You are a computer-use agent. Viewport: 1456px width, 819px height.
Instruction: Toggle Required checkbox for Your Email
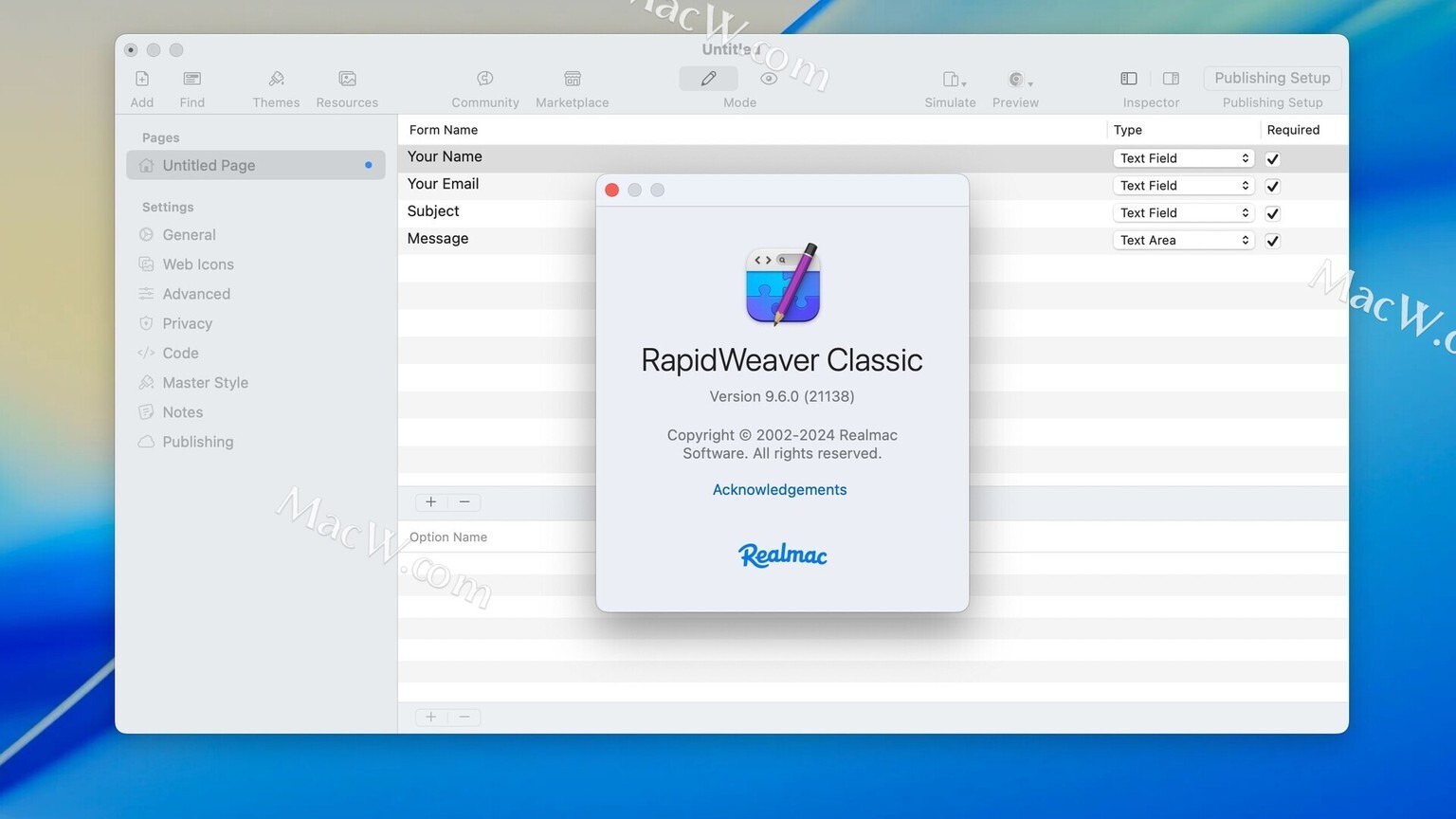1272,187
